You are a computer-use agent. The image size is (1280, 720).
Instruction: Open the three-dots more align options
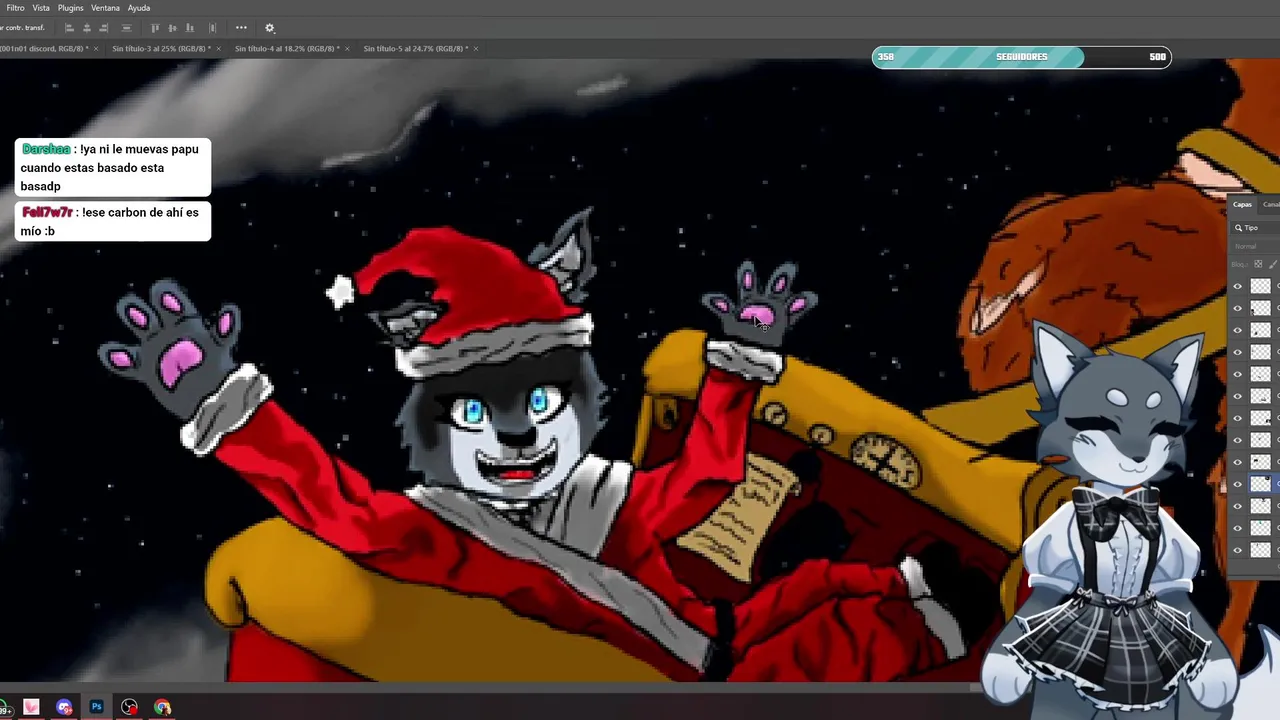click(241, 28)
